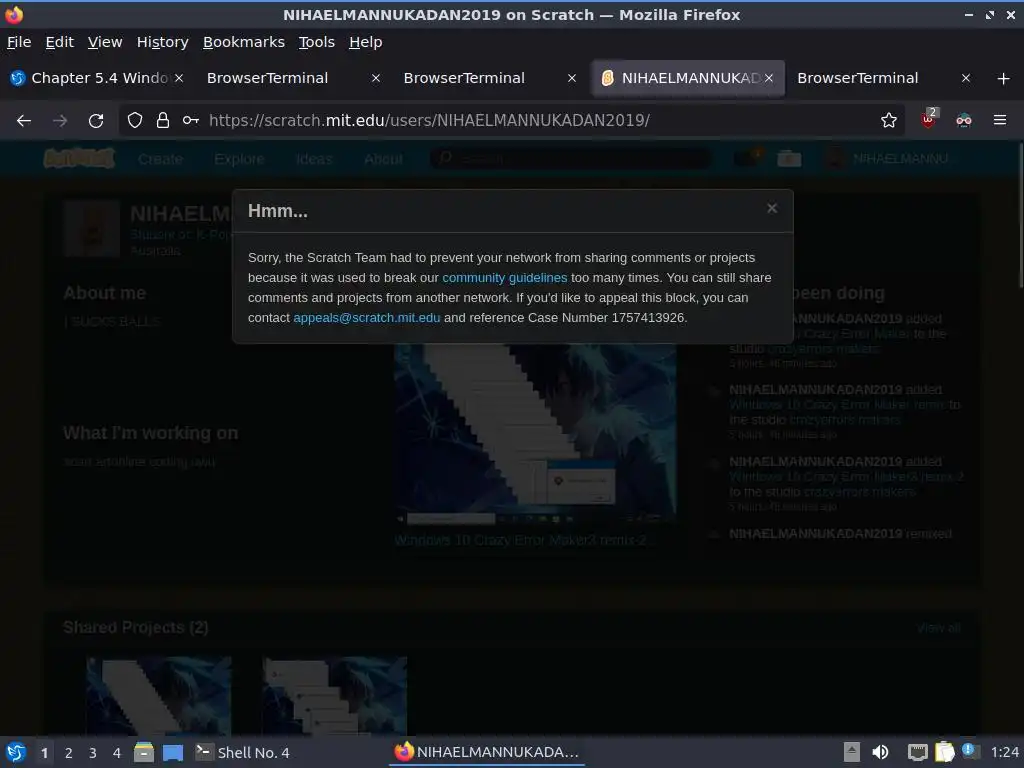The height and width of the screenshot is (768, 1024).
Task: Click the page vertical scrollbar
Action: click(x=1019, y=216)
